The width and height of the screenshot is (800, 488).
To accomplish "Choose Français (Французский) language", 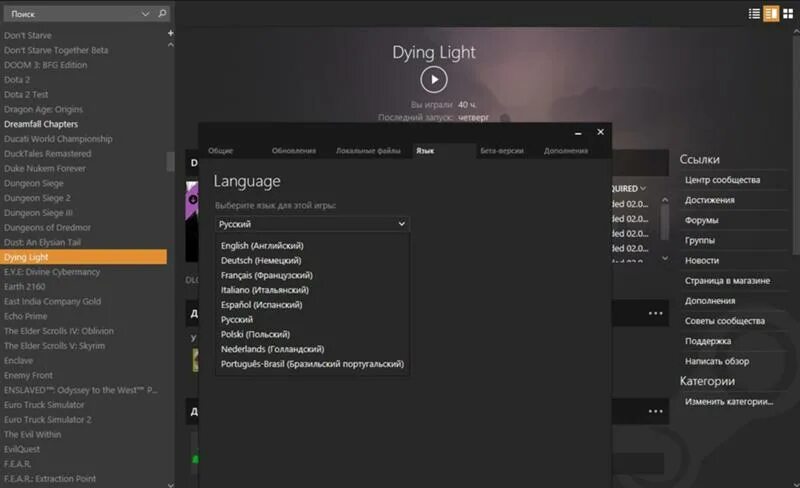I will pyautogui.click(x=267, y=275).
